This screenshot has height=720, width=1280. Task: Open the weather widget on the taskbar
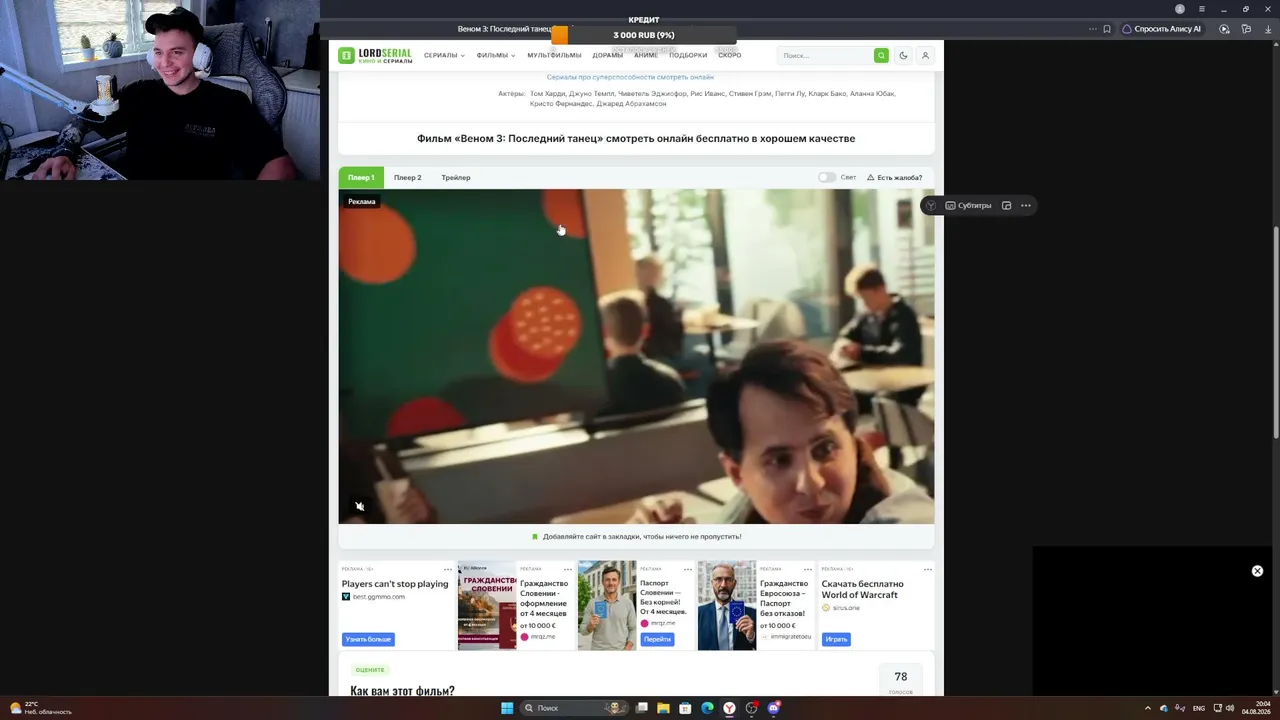[40, 708]
